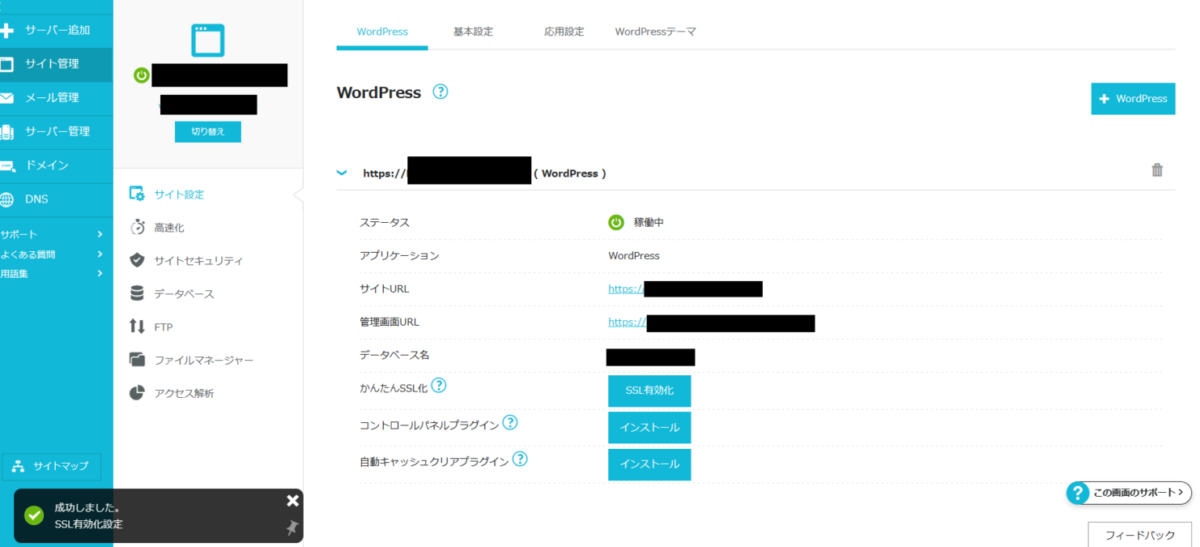The height and width of the screenshot is (547, 1200).
Task: Install the 自動キャッシュクリアプラグイン
Action: click(x=649, y=464)
